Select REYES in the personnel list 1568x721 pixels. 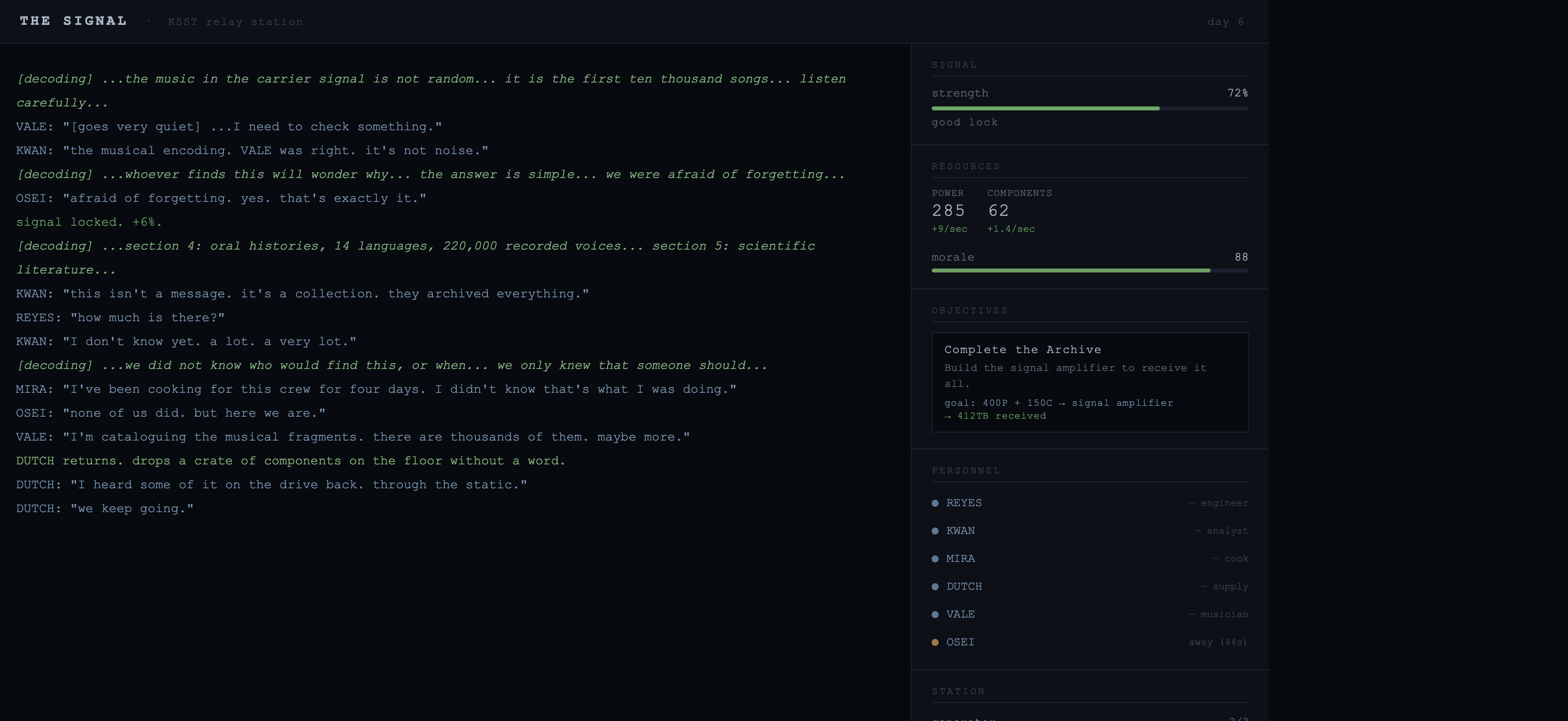point(1090,503)
